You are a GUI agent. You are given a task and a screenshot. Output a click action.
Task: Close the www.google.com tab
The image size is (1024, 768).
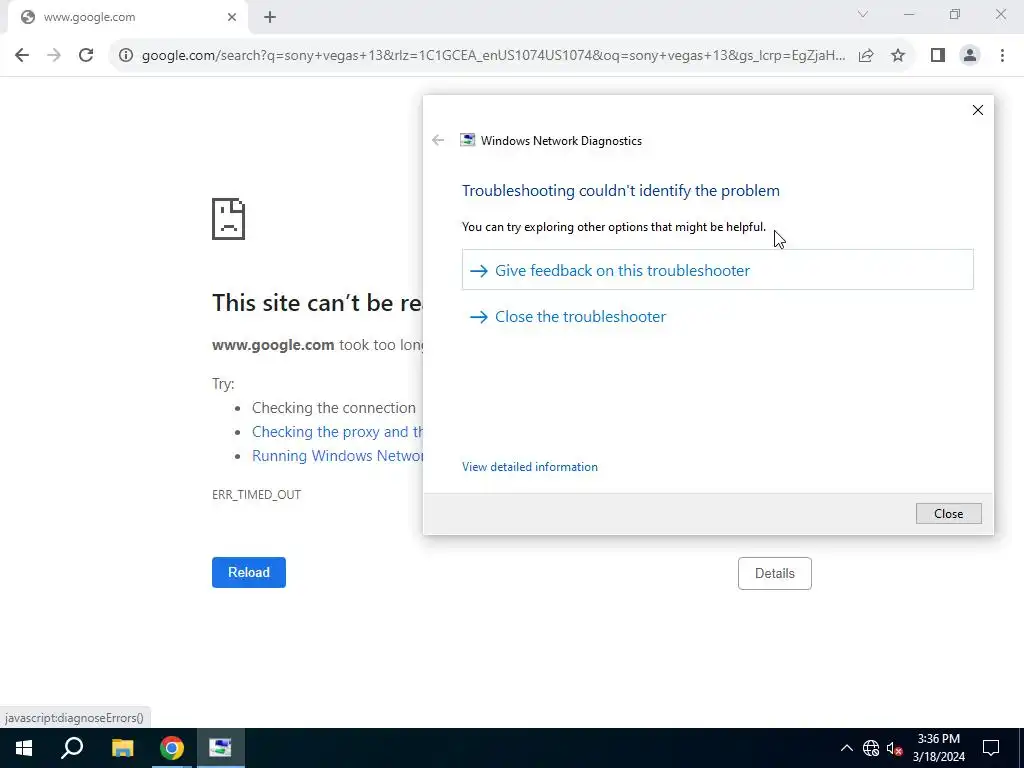(232, 18)
